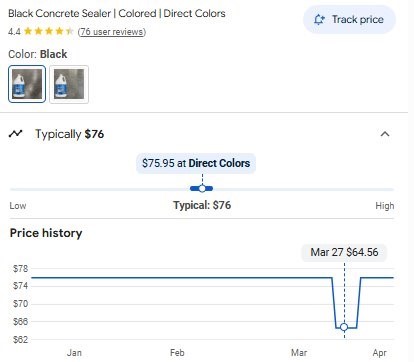Click the star rating icons
414x362 pixels.
(49, 31)
